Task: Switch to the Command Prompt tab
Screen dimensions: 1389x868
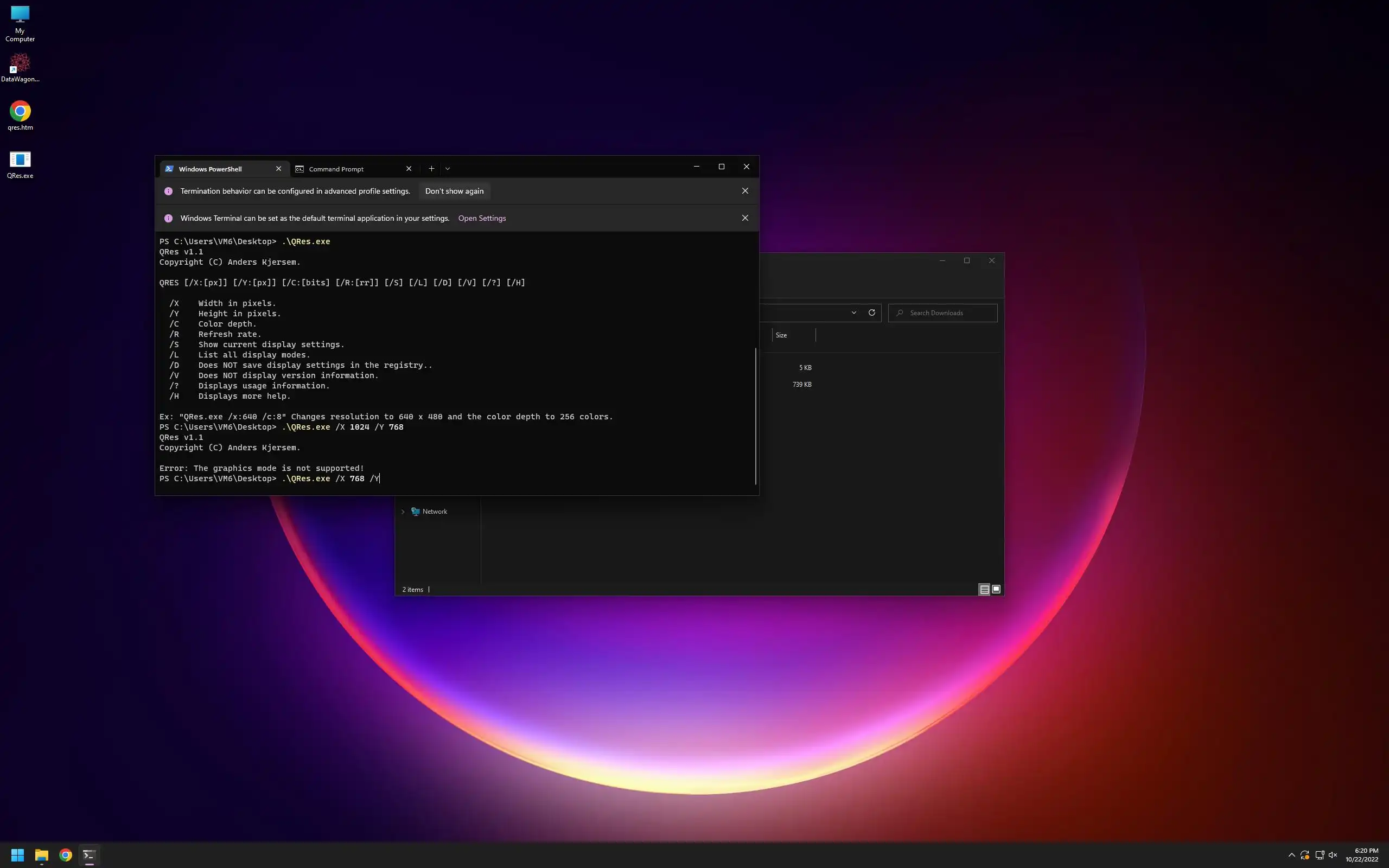Action: [x=336, y=169]
